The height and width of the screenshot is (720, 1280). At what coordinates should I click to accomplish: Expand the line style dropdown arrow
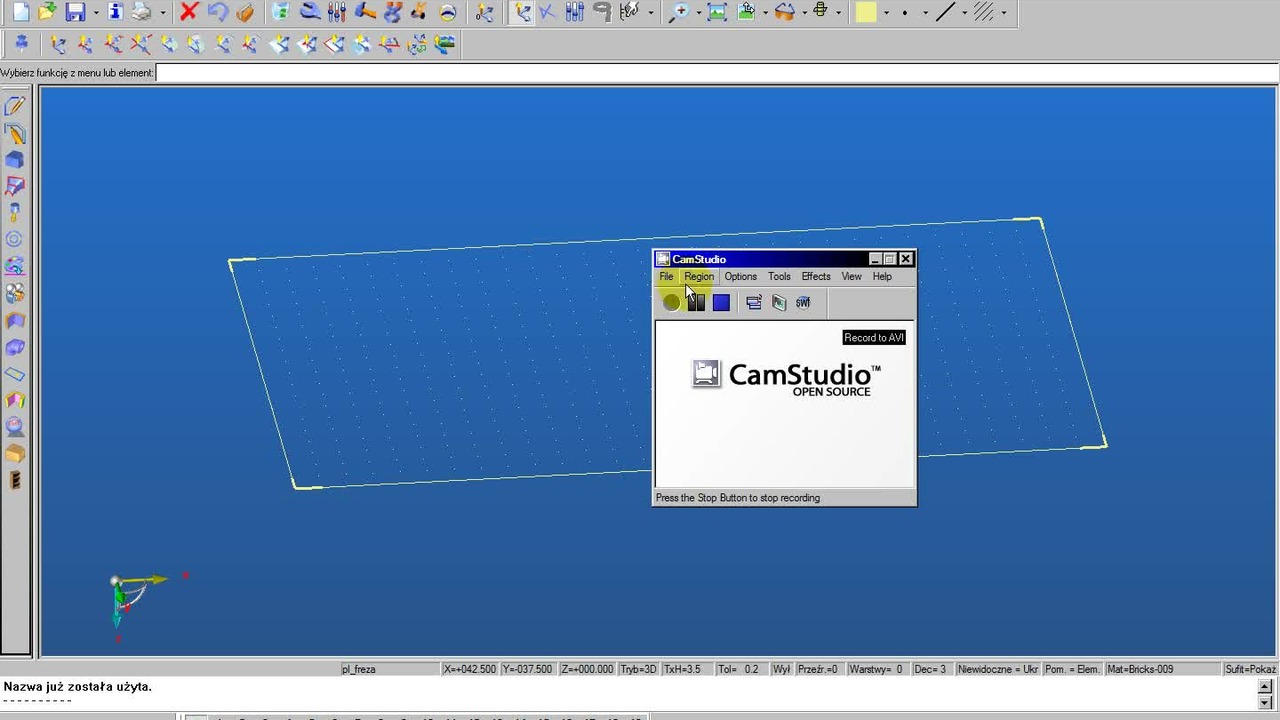coord(964,13)
